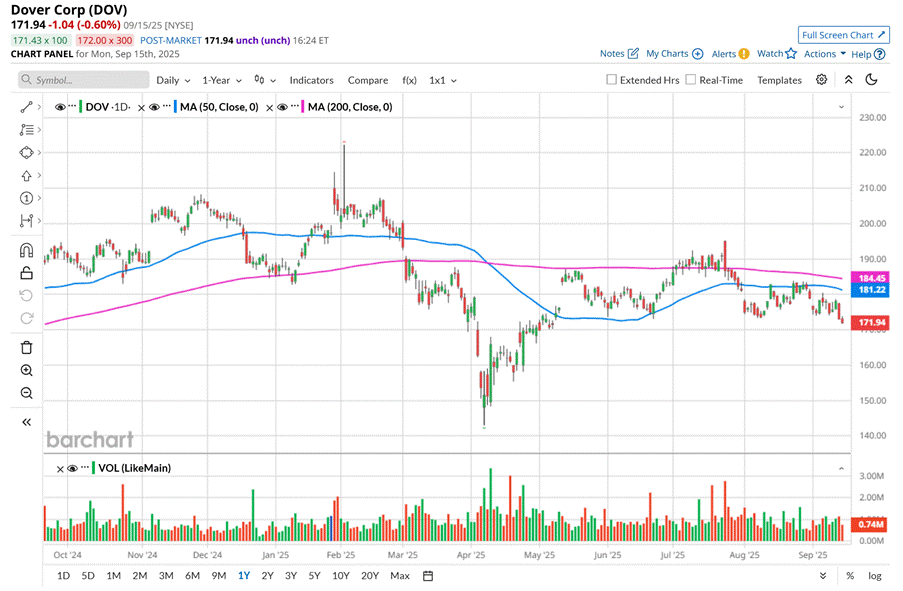Add to My Charts plus icon
The image size is (903, 591).
click(x=697, y=54)
